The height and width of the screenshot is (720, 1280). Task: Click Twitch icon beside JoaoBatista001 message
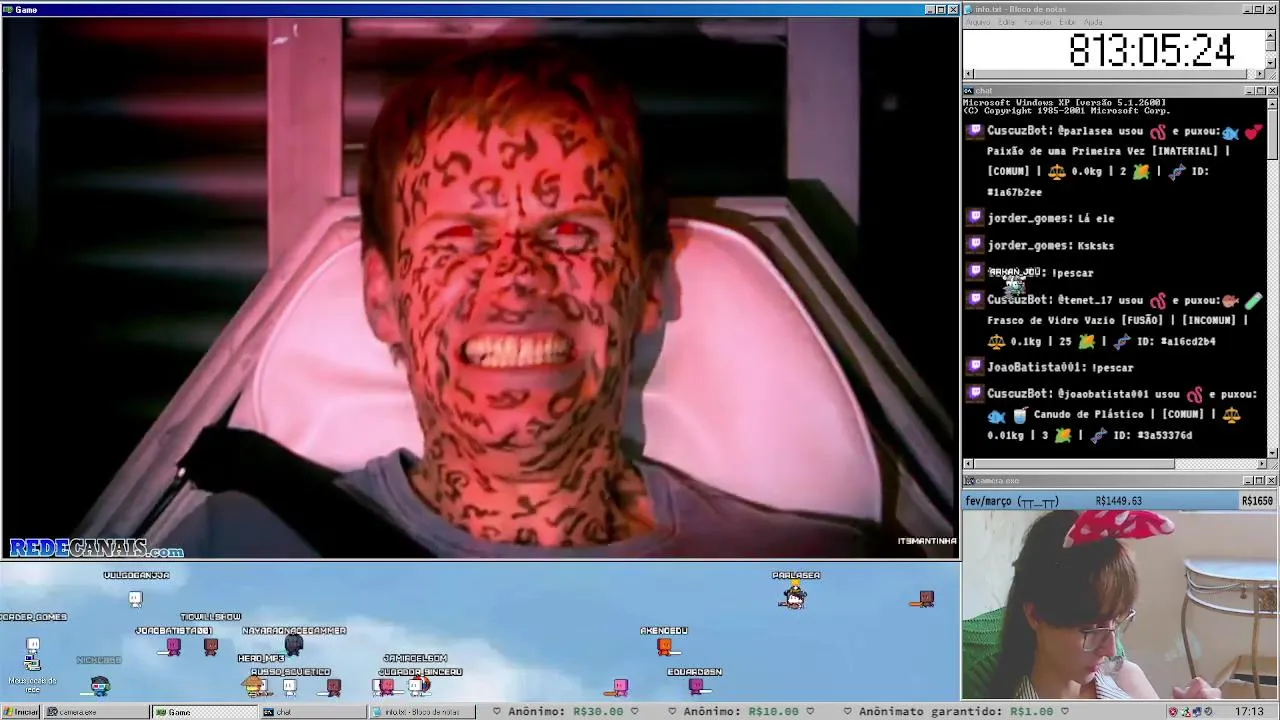point(975,367)
